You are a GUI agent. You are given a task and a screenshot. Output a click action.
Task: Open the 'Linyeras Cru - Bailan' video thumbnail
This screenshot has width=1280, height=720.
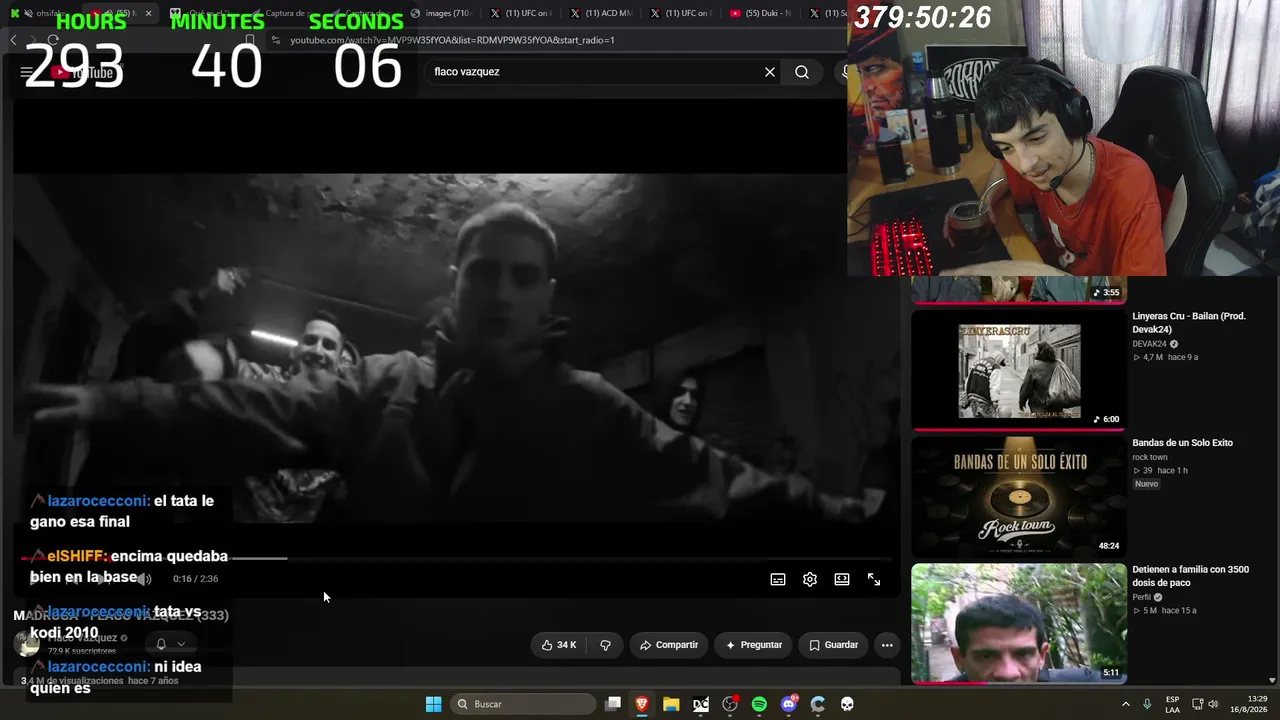coord(1019,369)
